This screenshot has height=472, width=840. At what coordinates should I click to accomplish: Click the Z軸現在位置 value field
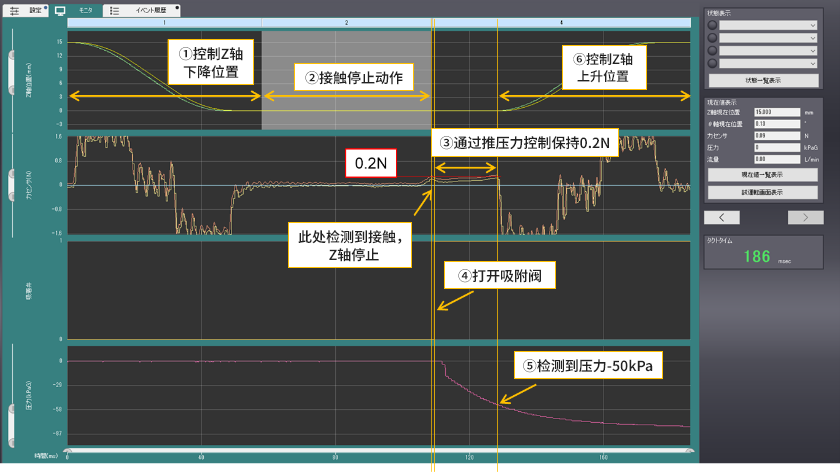point(776,113)
